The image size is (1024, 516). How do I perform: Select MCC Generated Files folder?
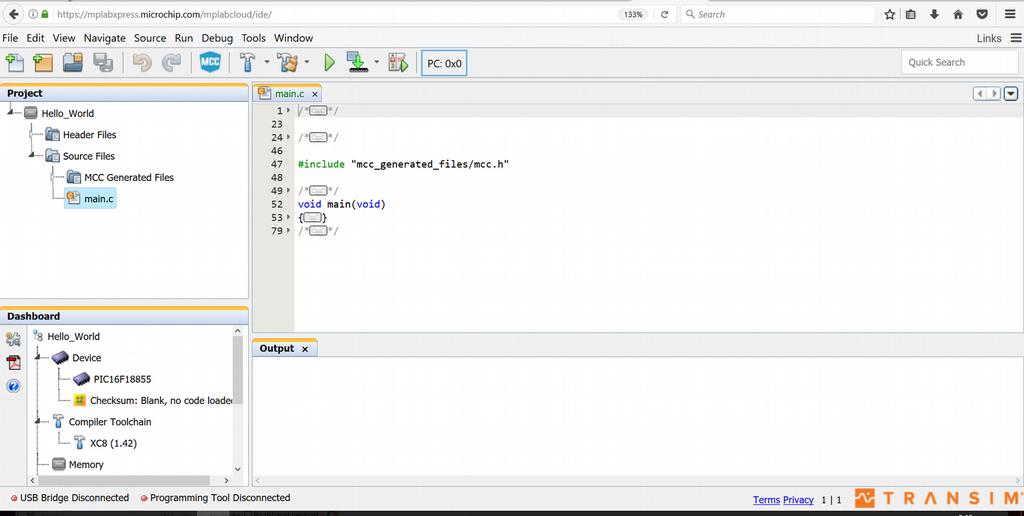[129, 177]
